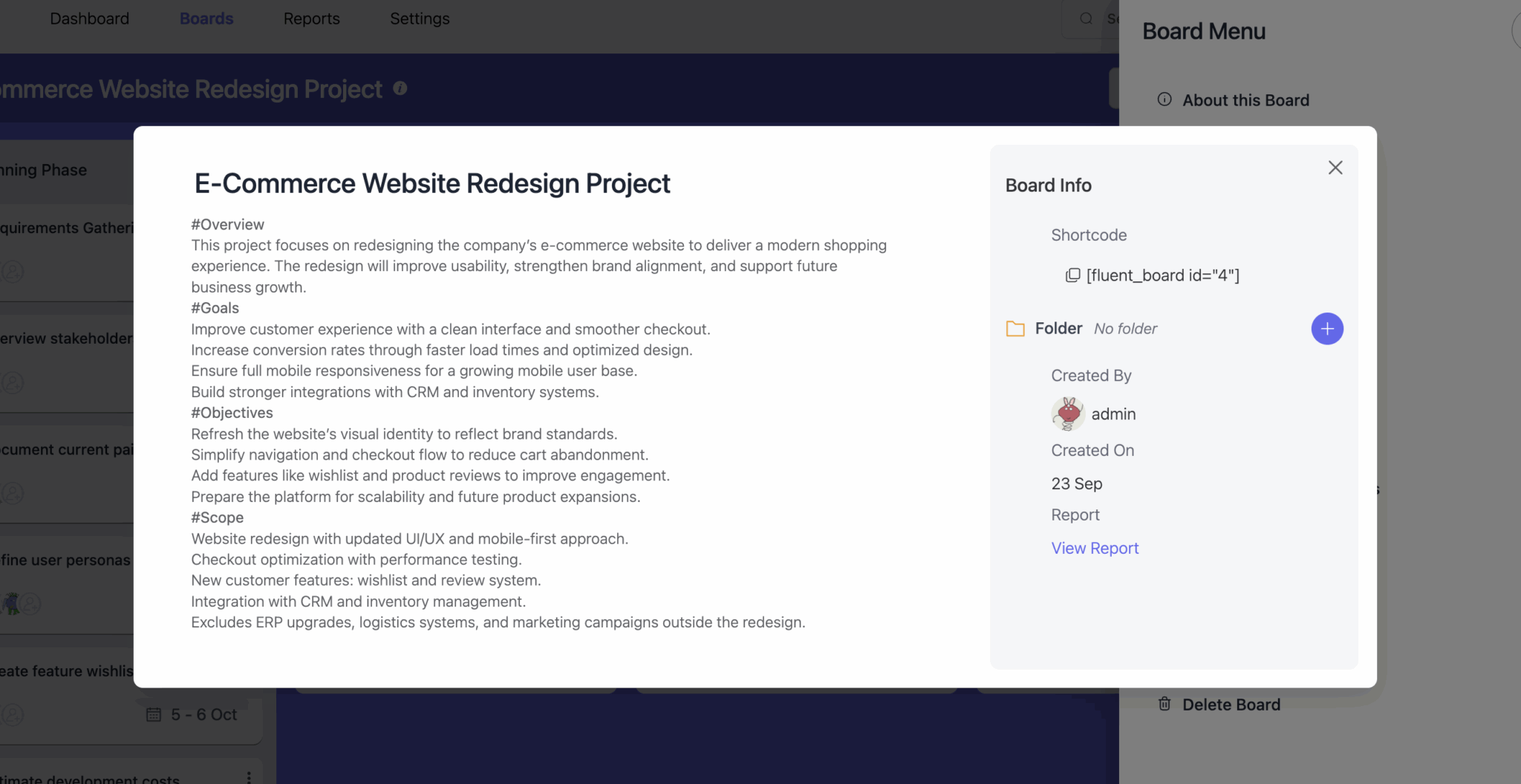Click the avatar placeholder on the Define user personas card
Viewport: 1521px width, 784px height.
30,604
